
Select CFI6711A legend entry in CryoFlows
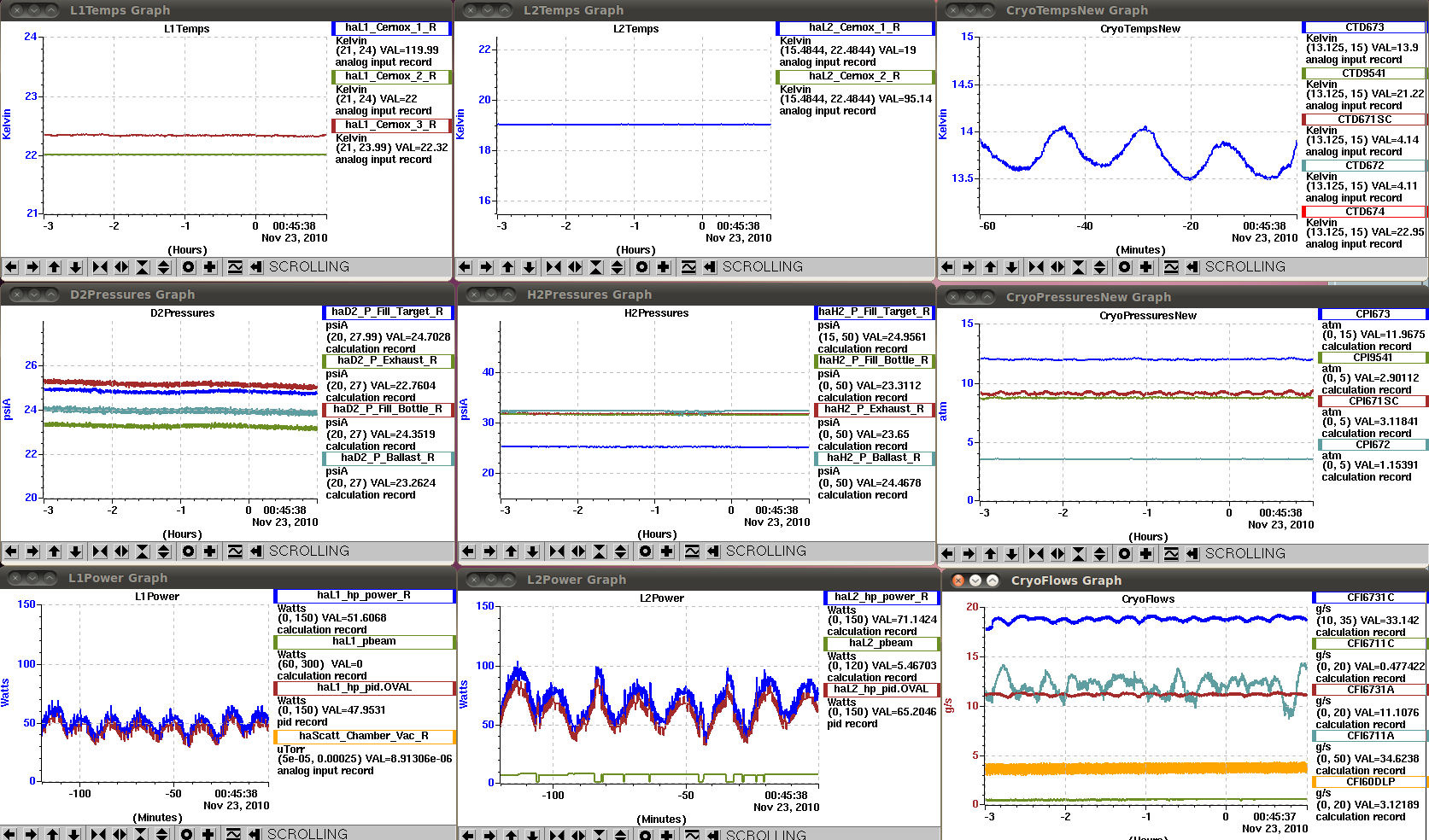(1371, 737)
